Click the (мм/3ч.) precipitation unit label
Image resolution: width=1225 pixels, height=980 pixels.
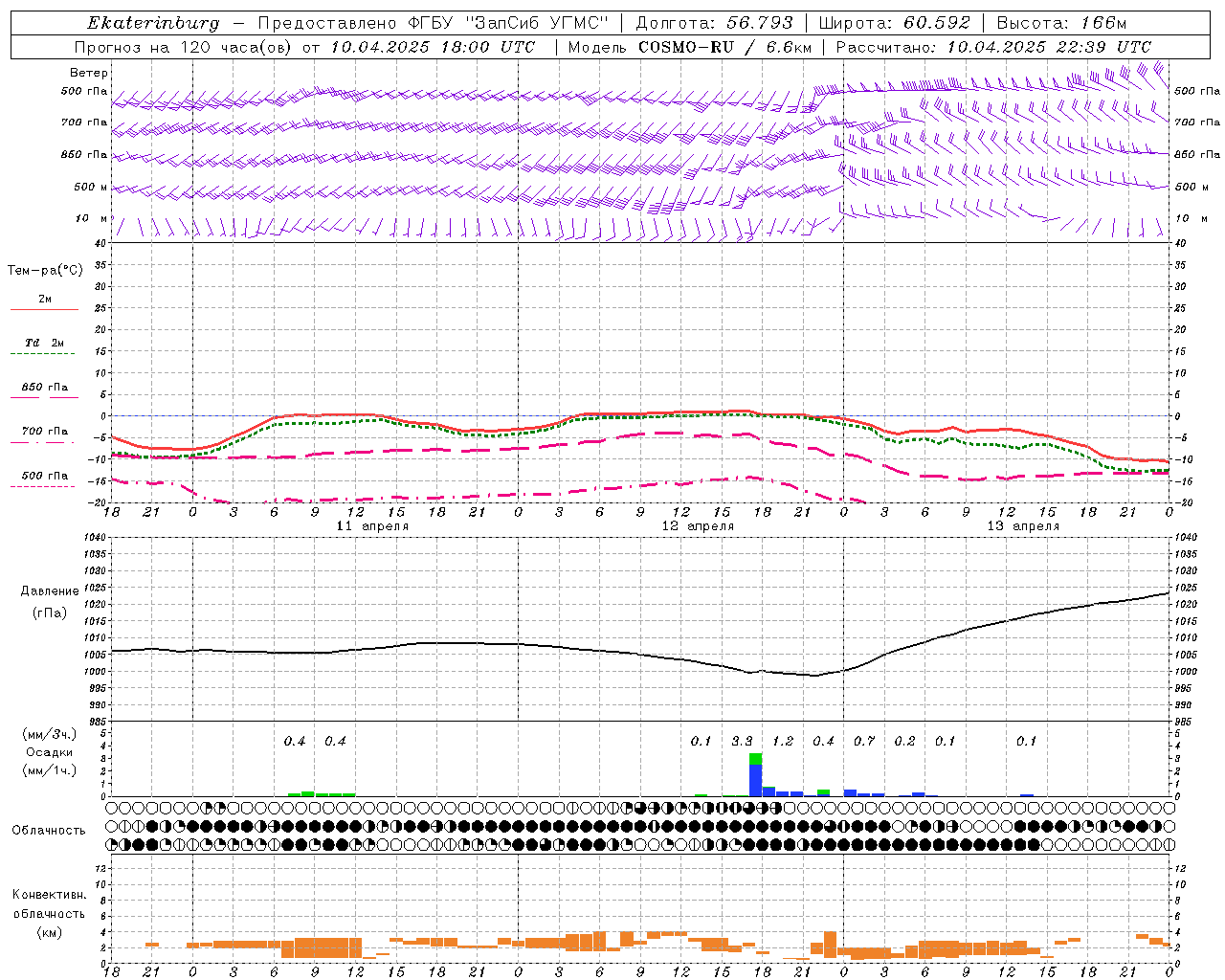pyautogui.click(x=50, y=734)
